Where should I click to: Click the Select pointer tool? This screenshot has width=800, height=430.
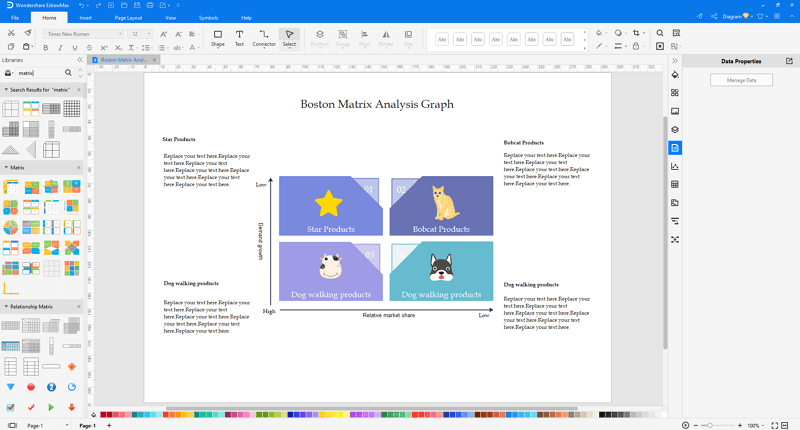(289, 38)
